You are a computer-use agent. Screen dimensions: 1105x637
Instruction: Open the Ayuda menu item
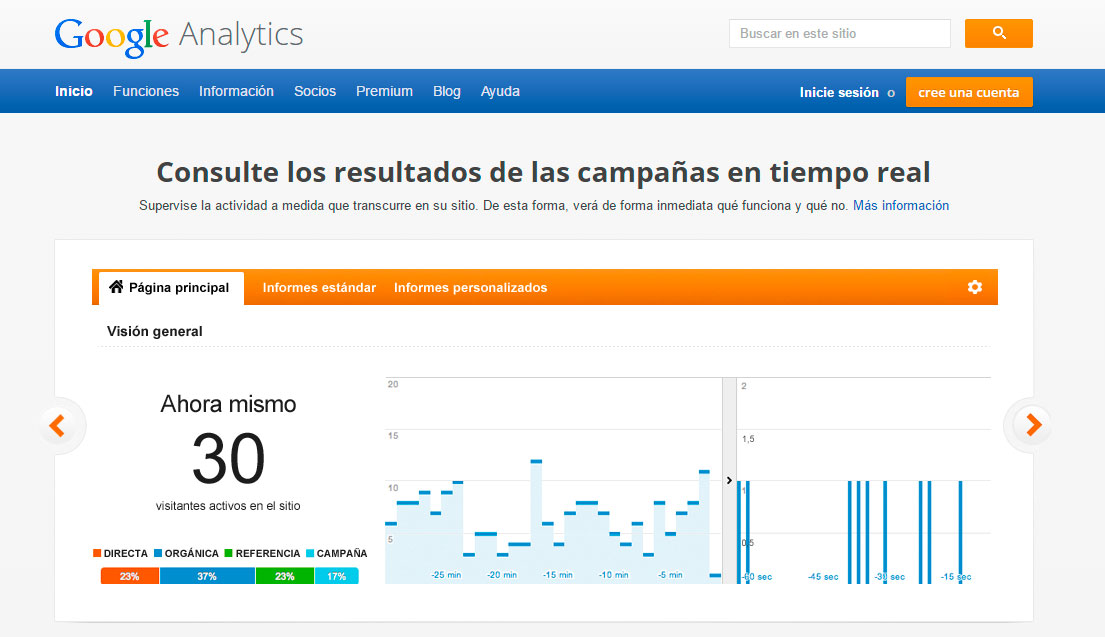(500, 91)
